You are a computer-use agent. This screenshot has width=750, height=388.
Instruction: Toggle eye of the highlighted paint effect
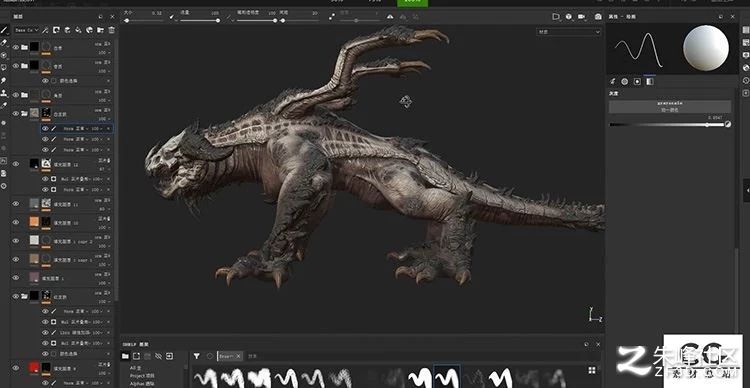point(45,128)
